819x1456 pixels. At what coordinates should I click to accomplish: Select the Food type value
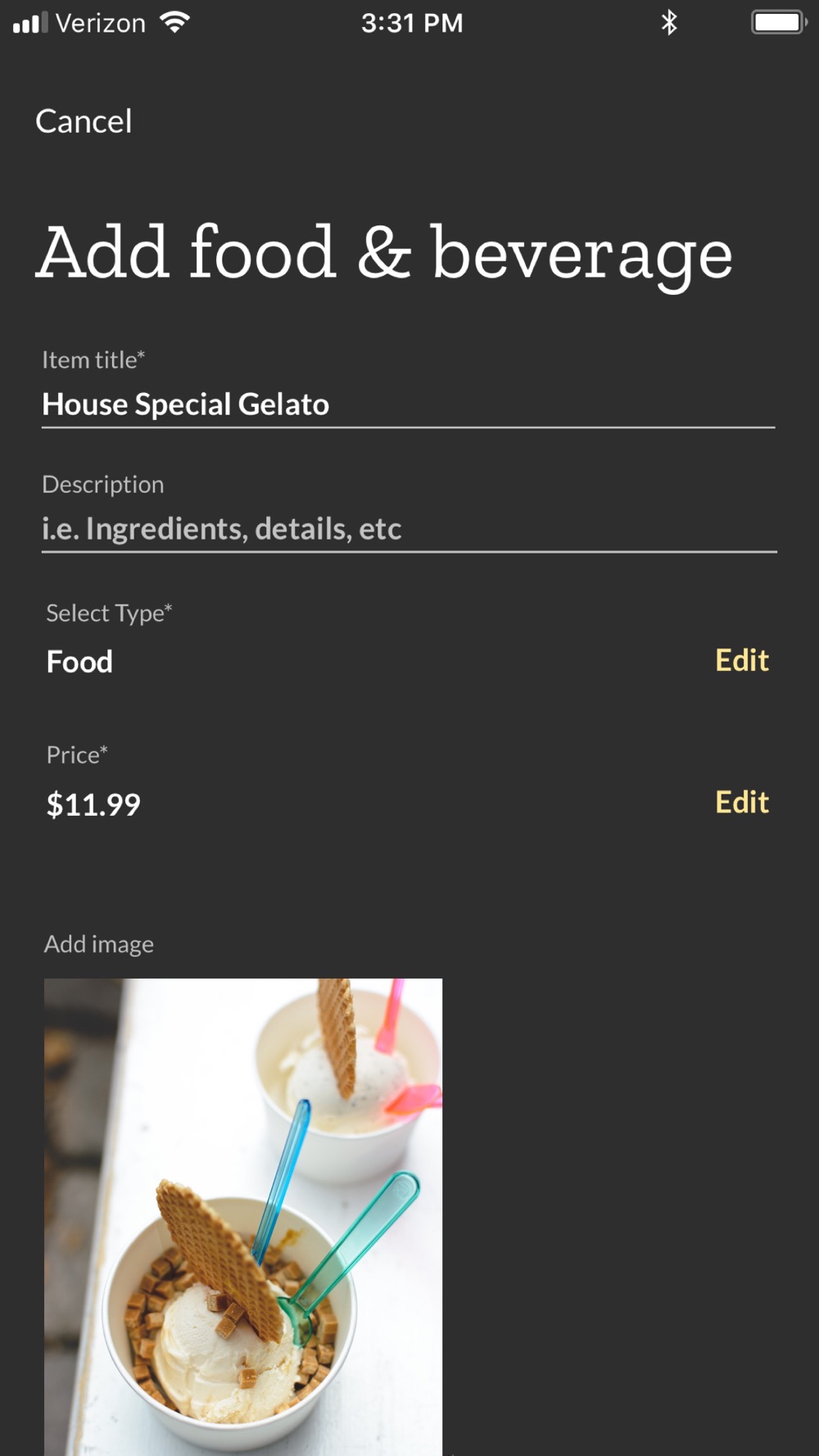tap(79, 662)
